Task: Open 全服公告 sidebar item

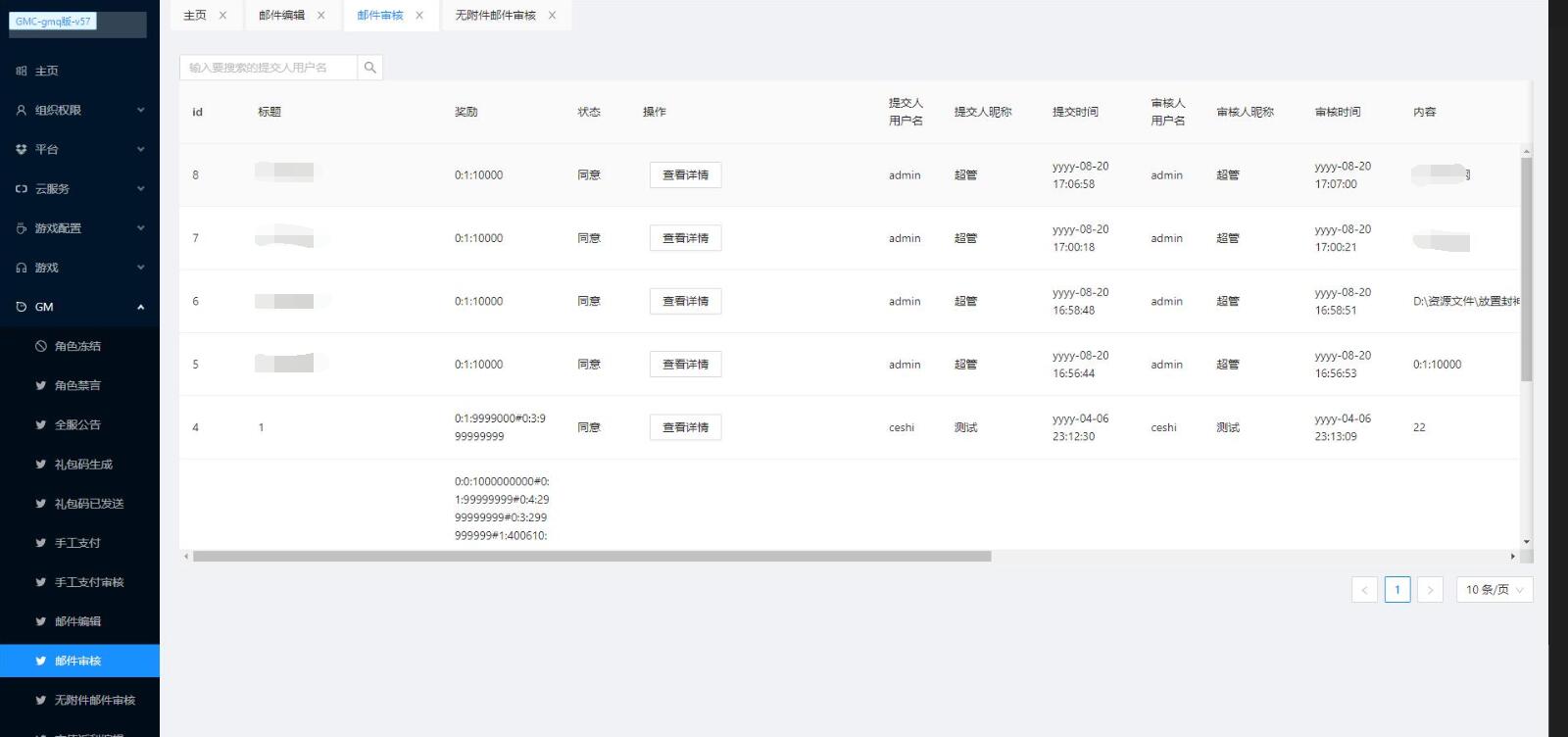Action: click(77, 424)
